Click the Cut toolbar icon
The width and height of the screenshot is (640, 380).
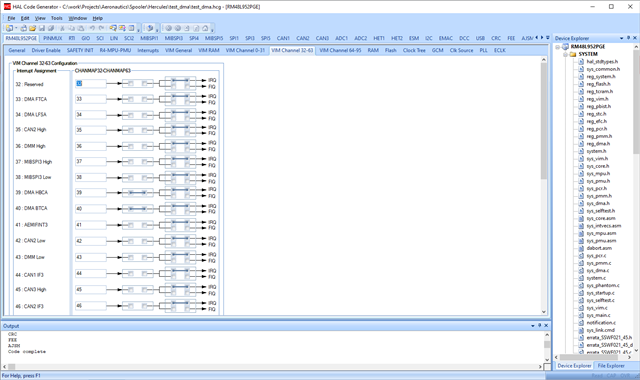click(62, 28)
